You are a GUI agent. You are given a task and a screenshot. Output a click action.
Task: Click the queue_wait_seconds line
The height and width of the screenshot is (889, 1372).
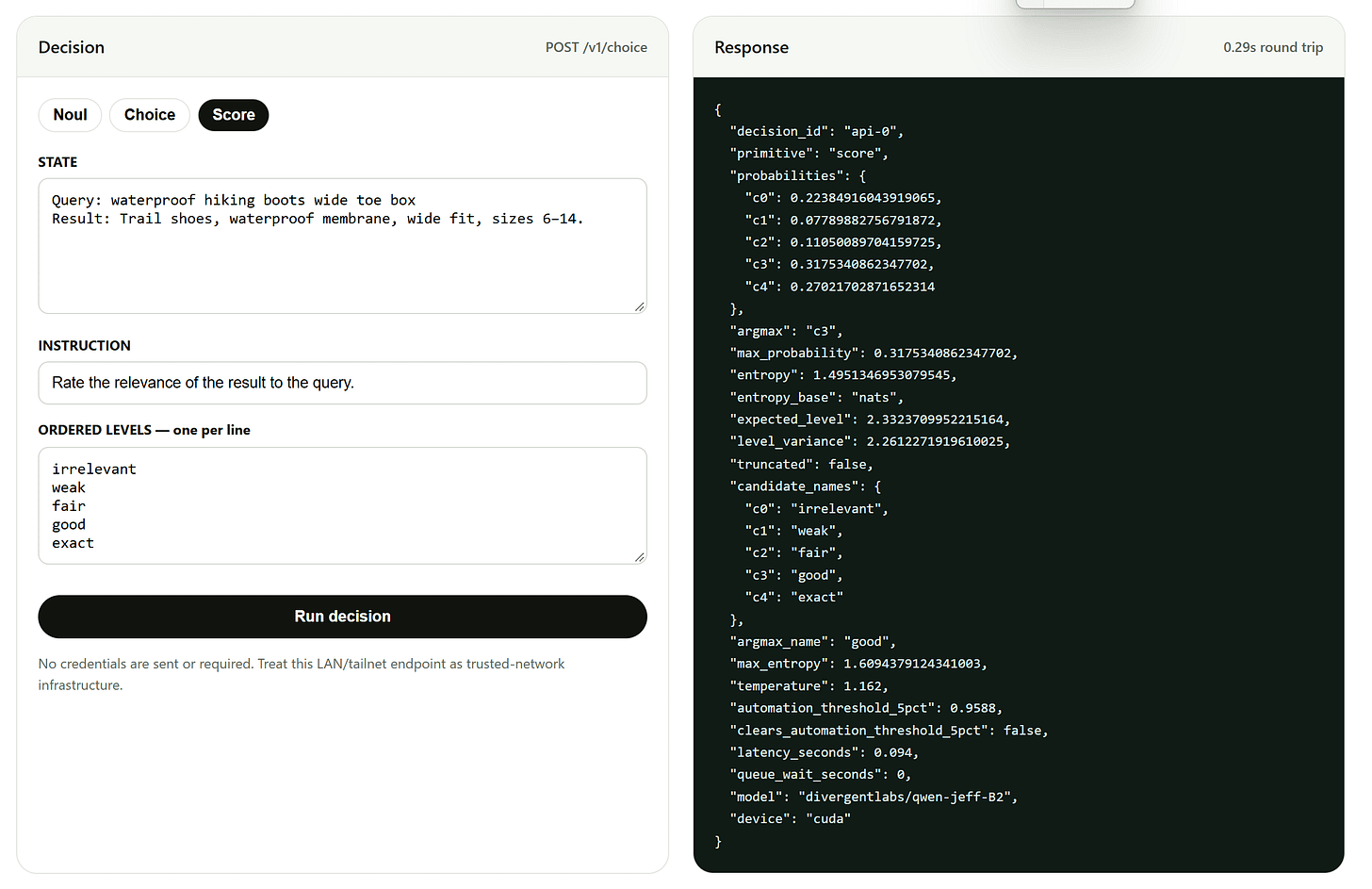tap(820, 775)
